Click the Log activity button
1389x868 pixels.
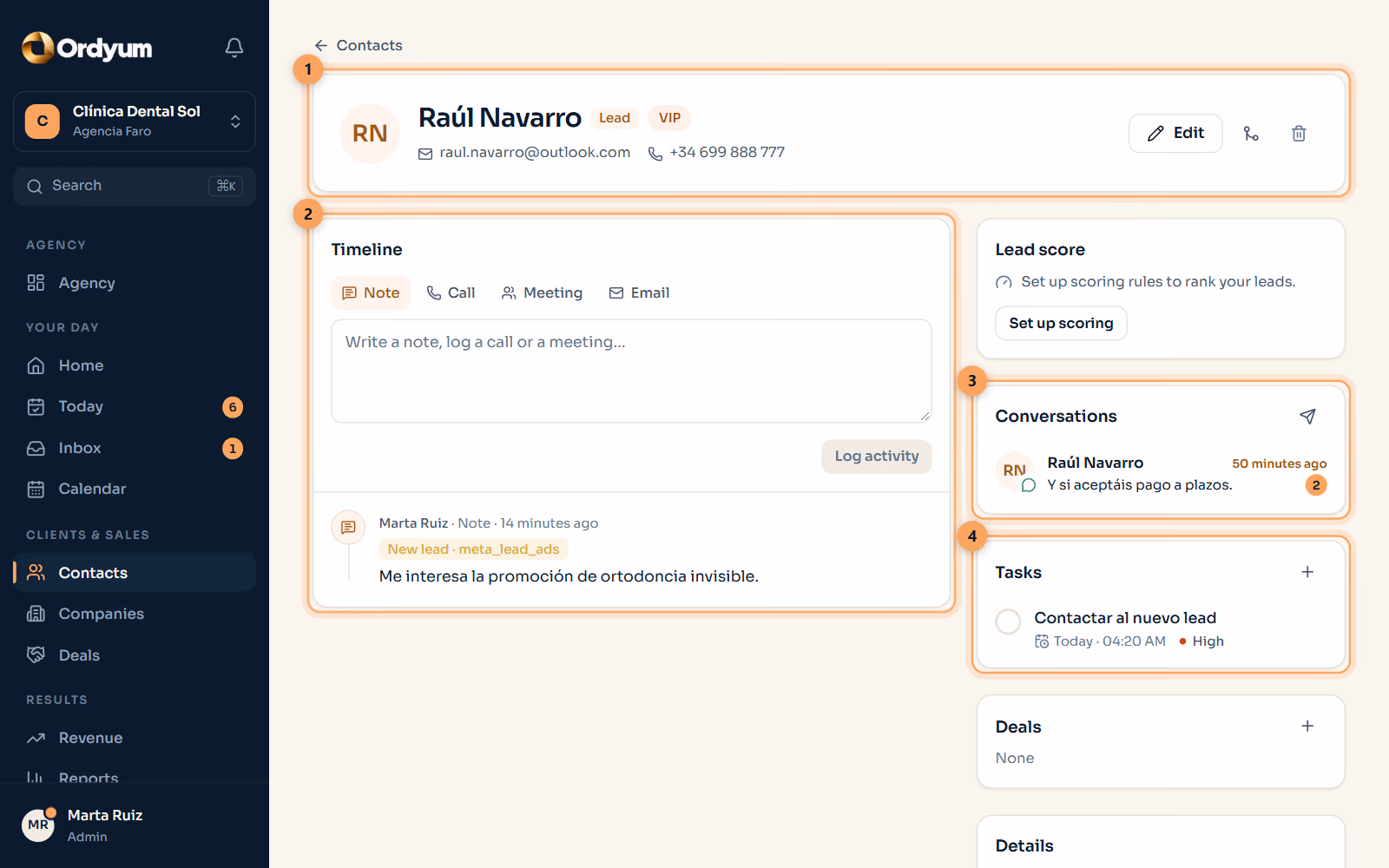877,457
